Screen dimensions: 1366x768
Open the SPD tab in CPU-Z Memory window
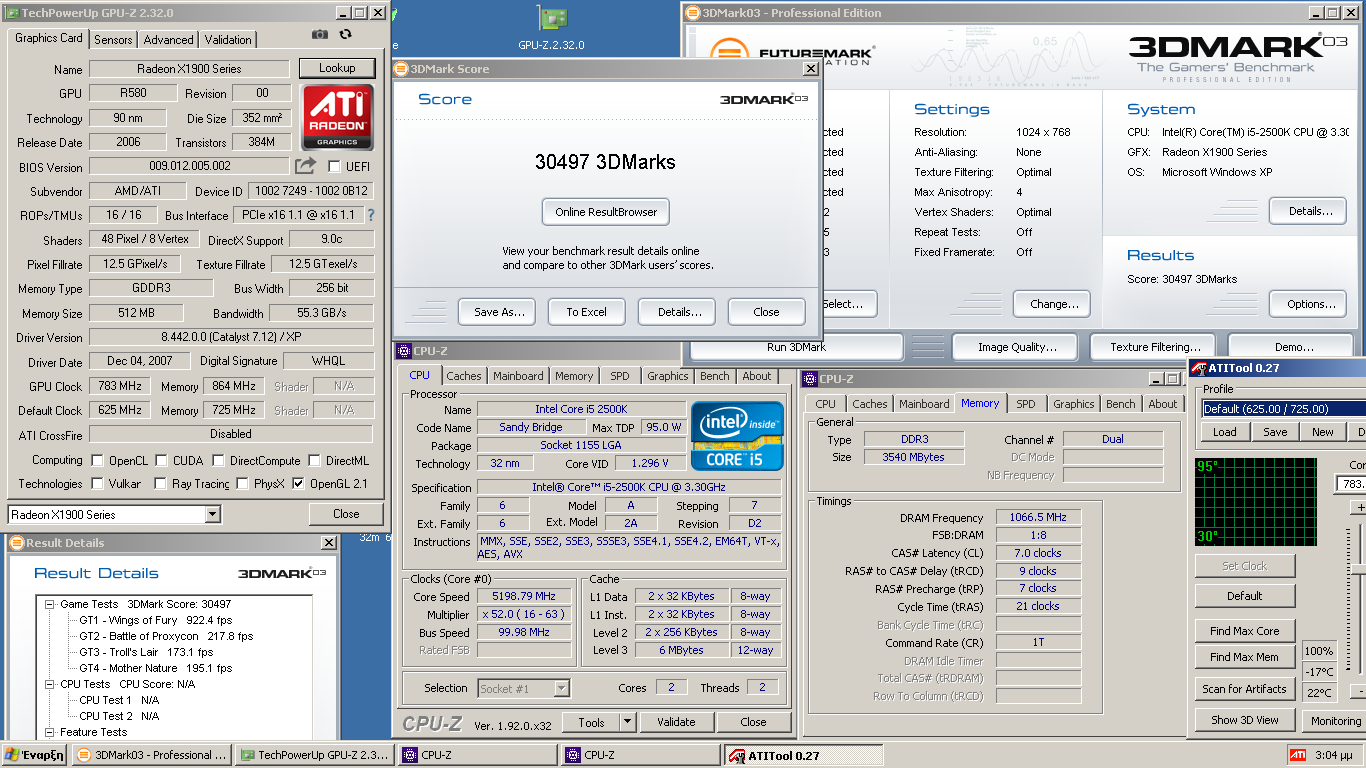click(x=1026, y=404)
